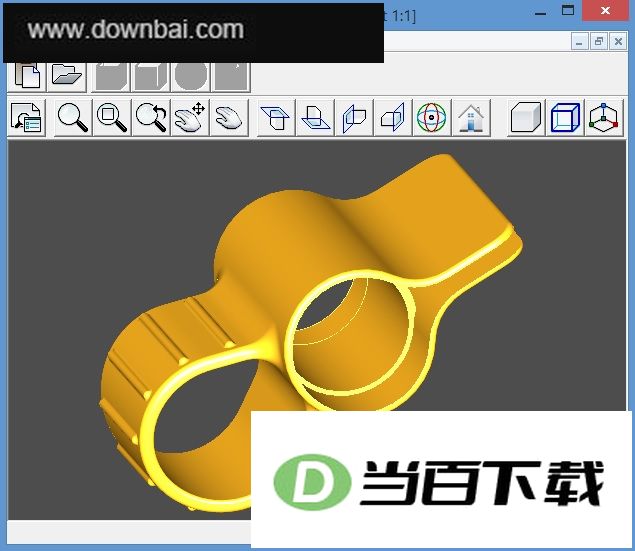Click the orbit globe icon
This screenshot has height=551, width=635.
(x=432, y=118)
